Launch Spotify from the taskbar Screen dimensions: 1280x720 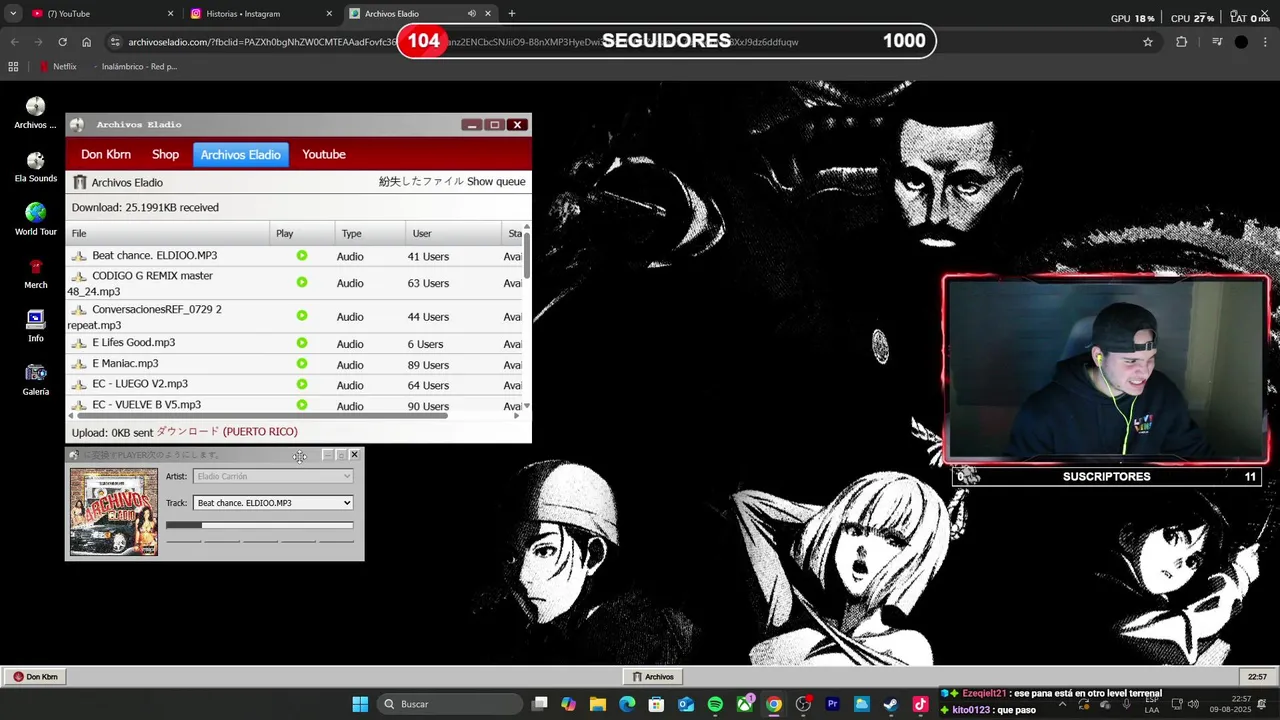715,704
